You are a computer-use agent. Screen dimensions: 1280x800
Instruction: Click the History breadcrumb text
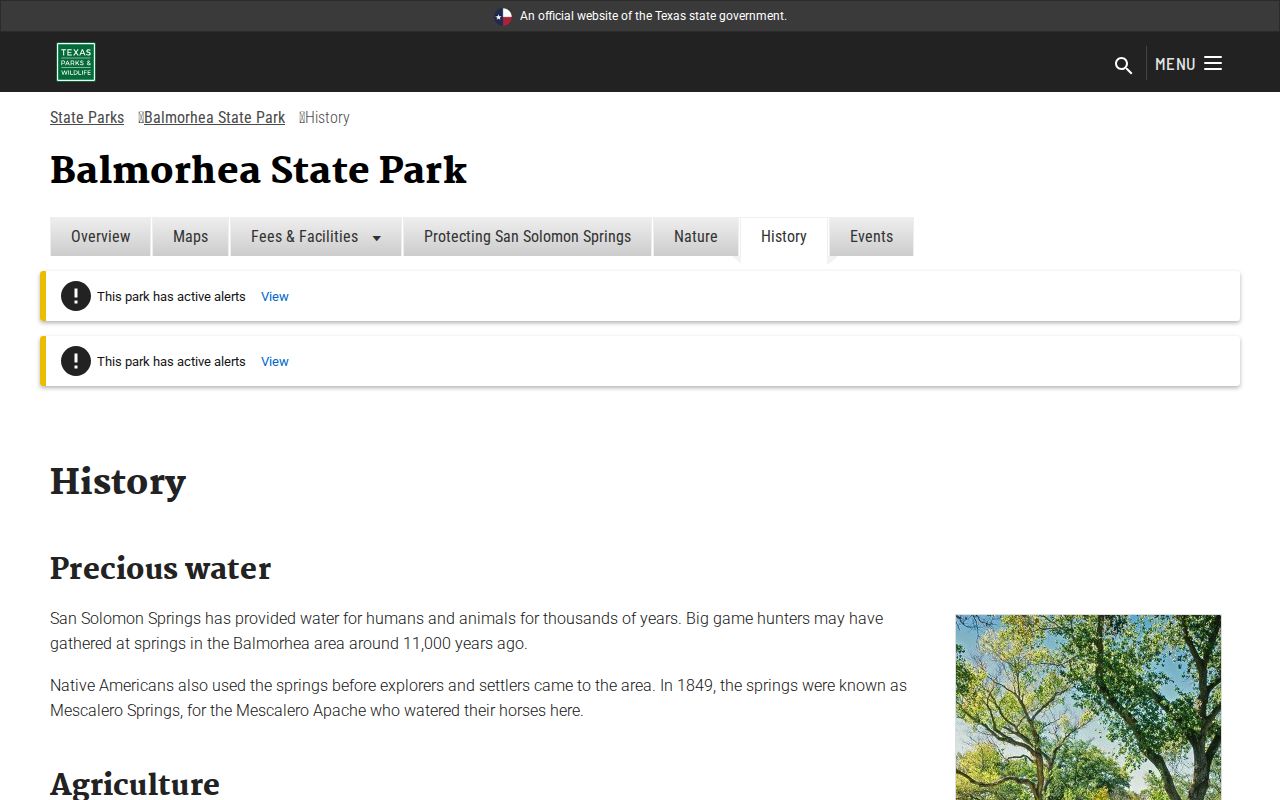327,117
